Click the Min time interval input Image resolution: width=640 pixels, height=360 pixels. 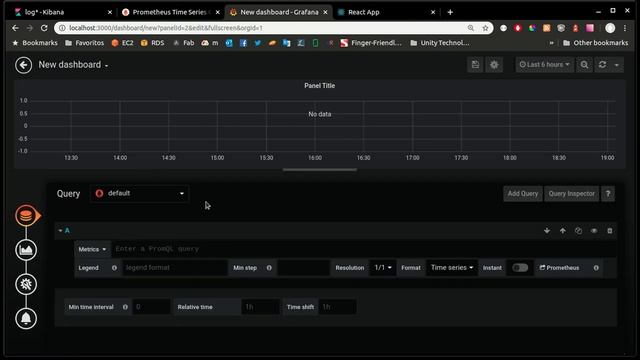[x=151, y=307]
